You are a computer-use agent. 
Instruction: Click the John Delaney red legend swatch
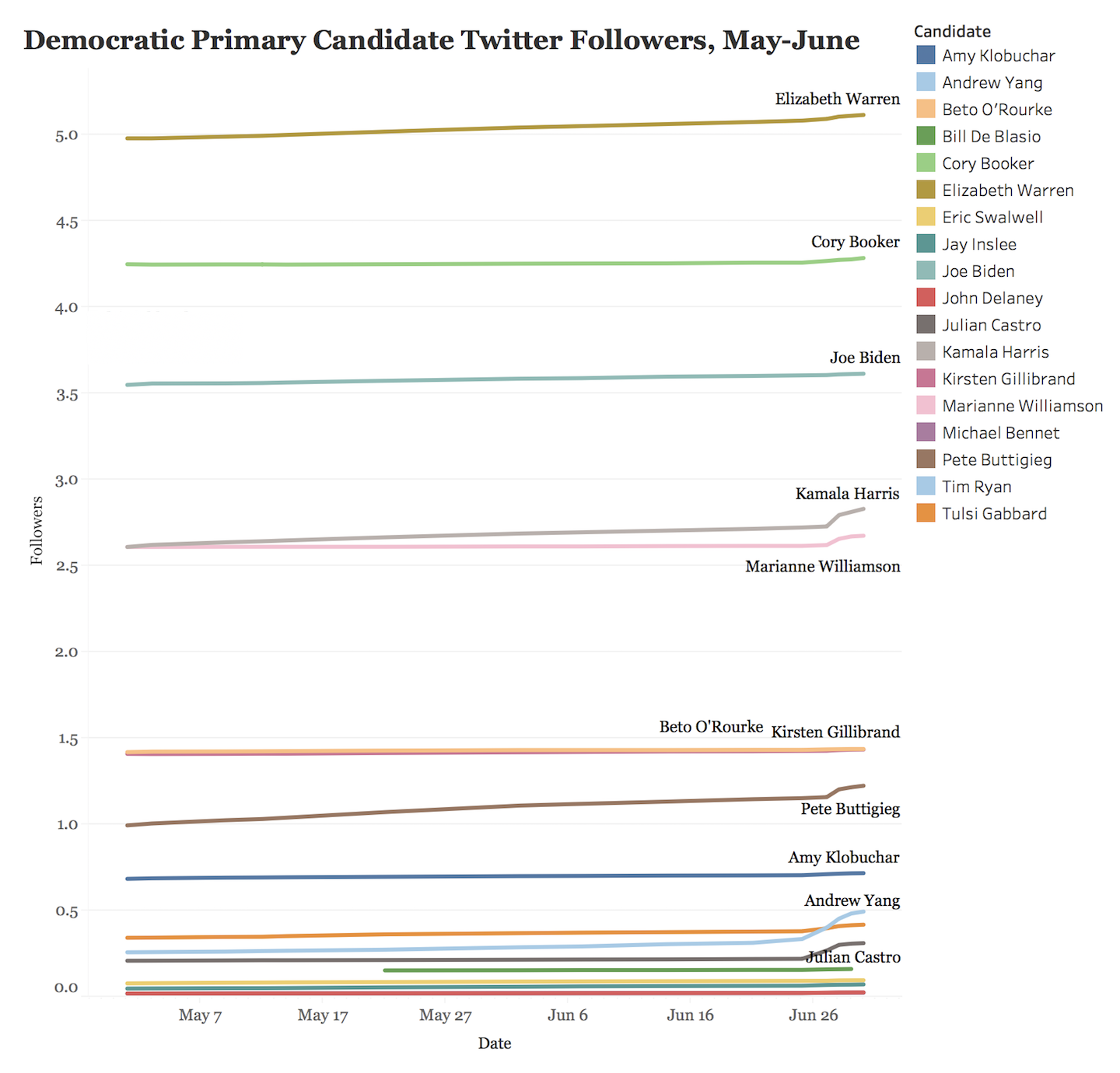point(926,298)
